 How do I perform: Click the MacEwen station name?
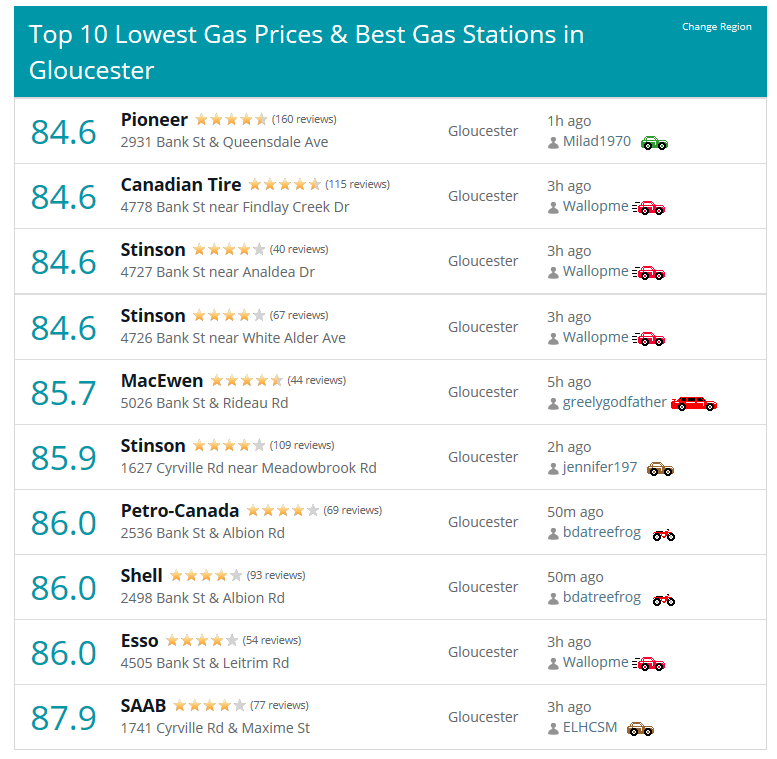162,380
